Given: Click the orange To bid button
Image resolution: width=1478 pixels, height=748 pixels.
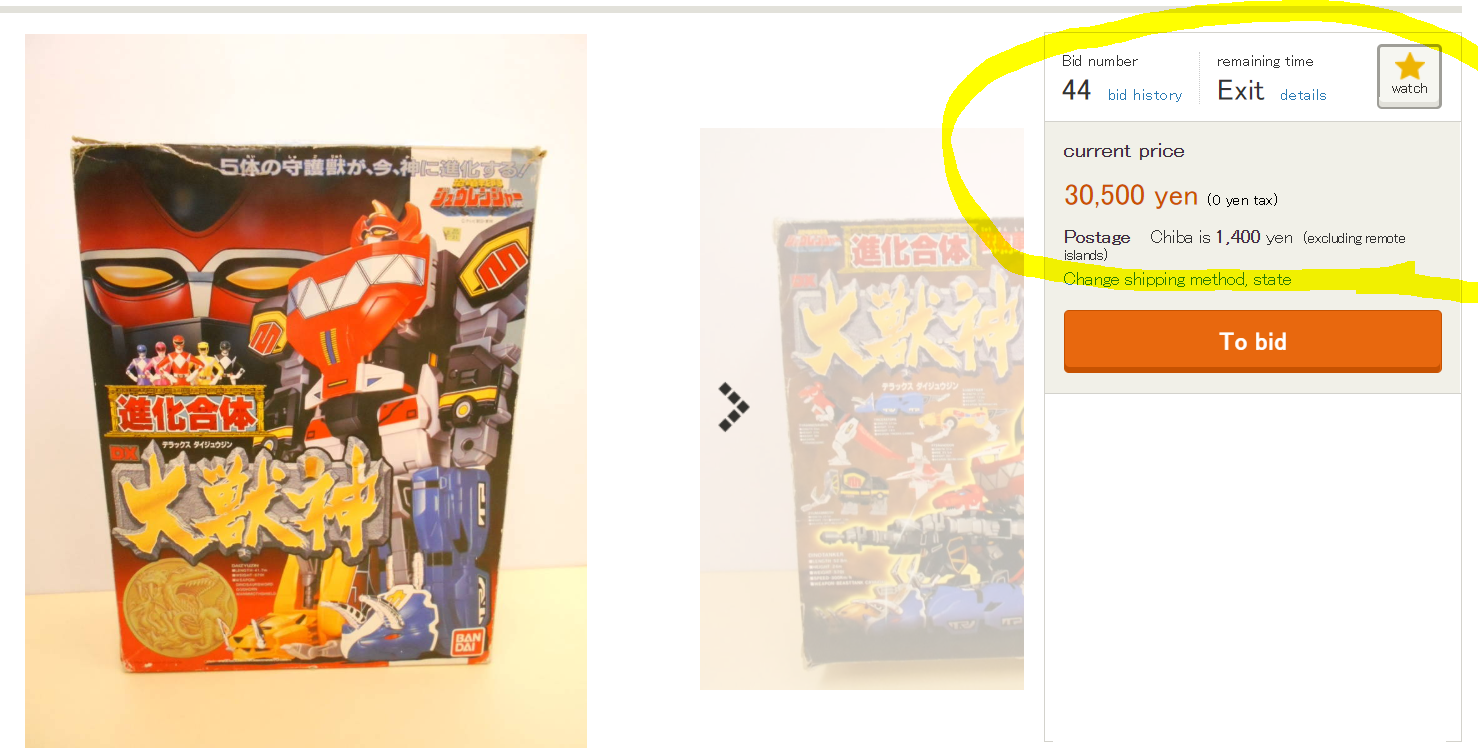Looking at the screenshot, I should 1252,341.
